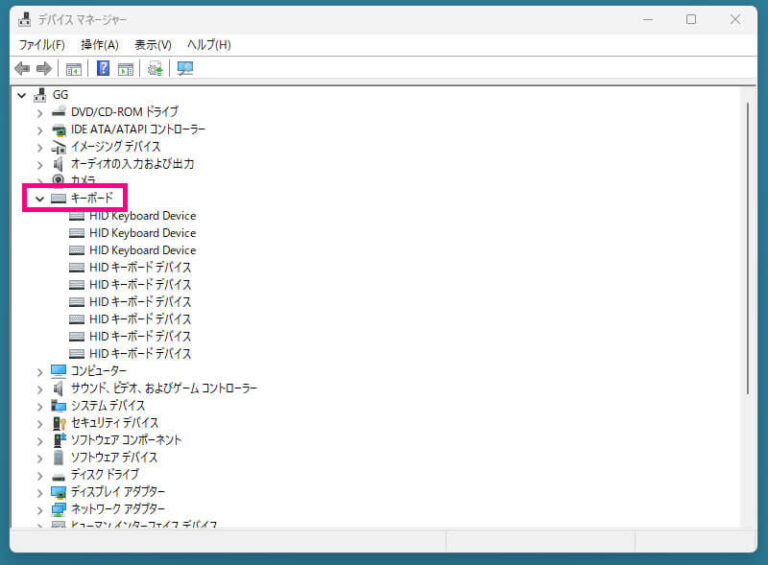Screen dimensions: 768x565
Task: Click the オーディオの入力および出力 speaker icon
Action: tap(58, 164)
